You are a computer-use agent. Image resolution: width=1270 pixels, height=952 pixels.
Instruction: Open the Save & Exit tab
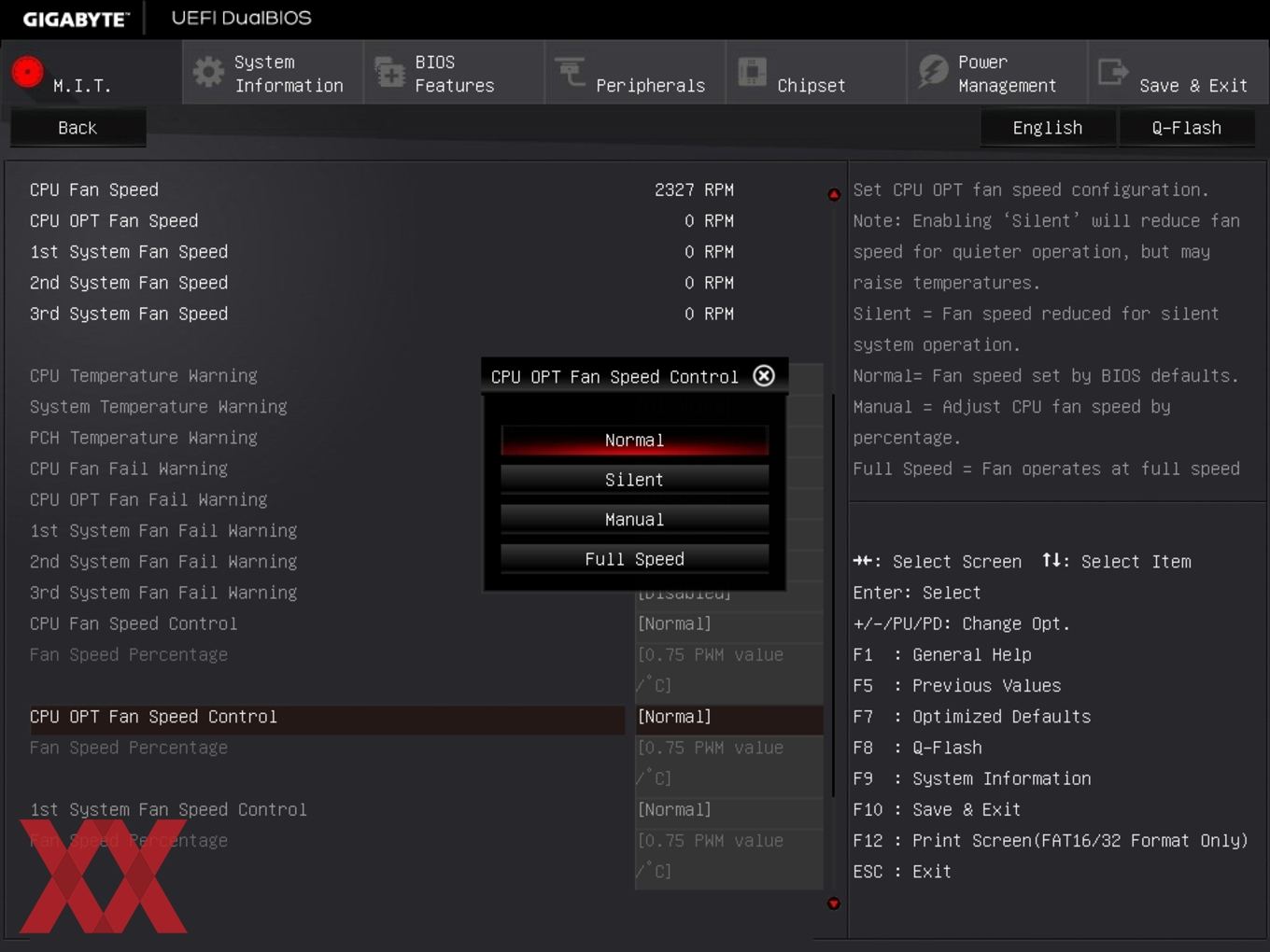[x=1178, y=72]
